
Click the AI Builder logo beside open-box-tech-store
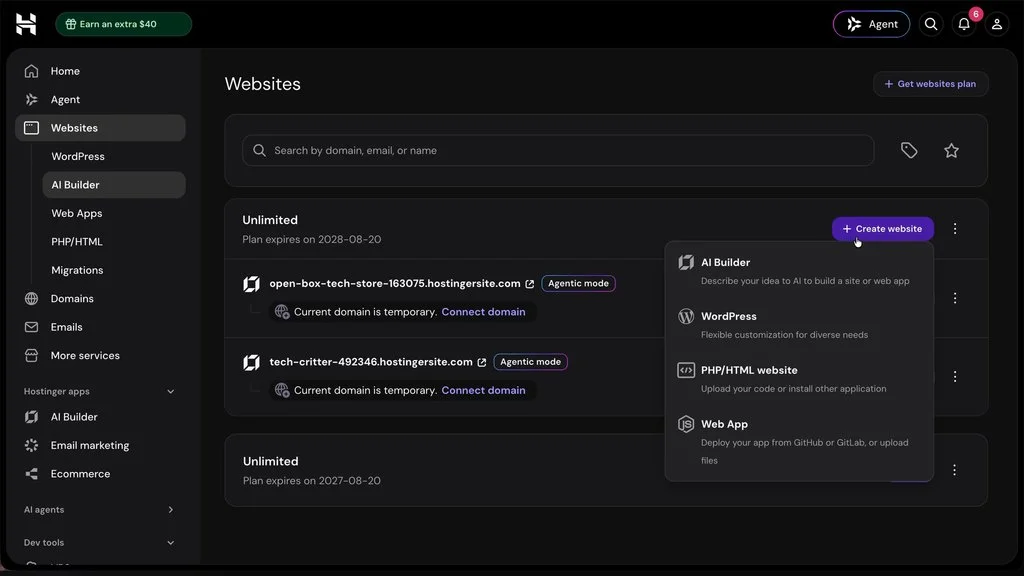[251, 284]
